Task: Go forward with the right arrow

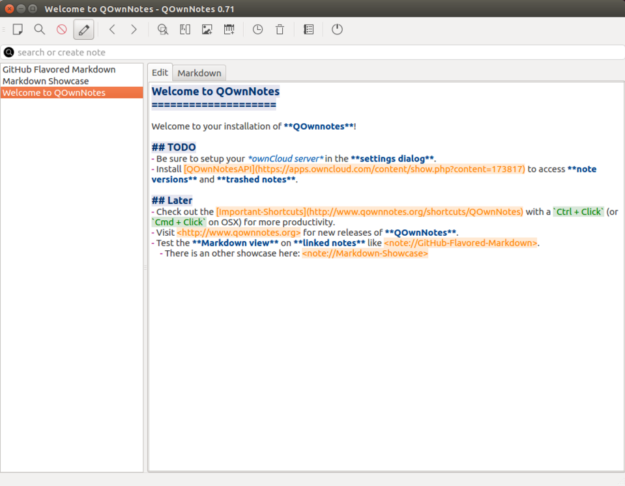Action: point(134,29)
